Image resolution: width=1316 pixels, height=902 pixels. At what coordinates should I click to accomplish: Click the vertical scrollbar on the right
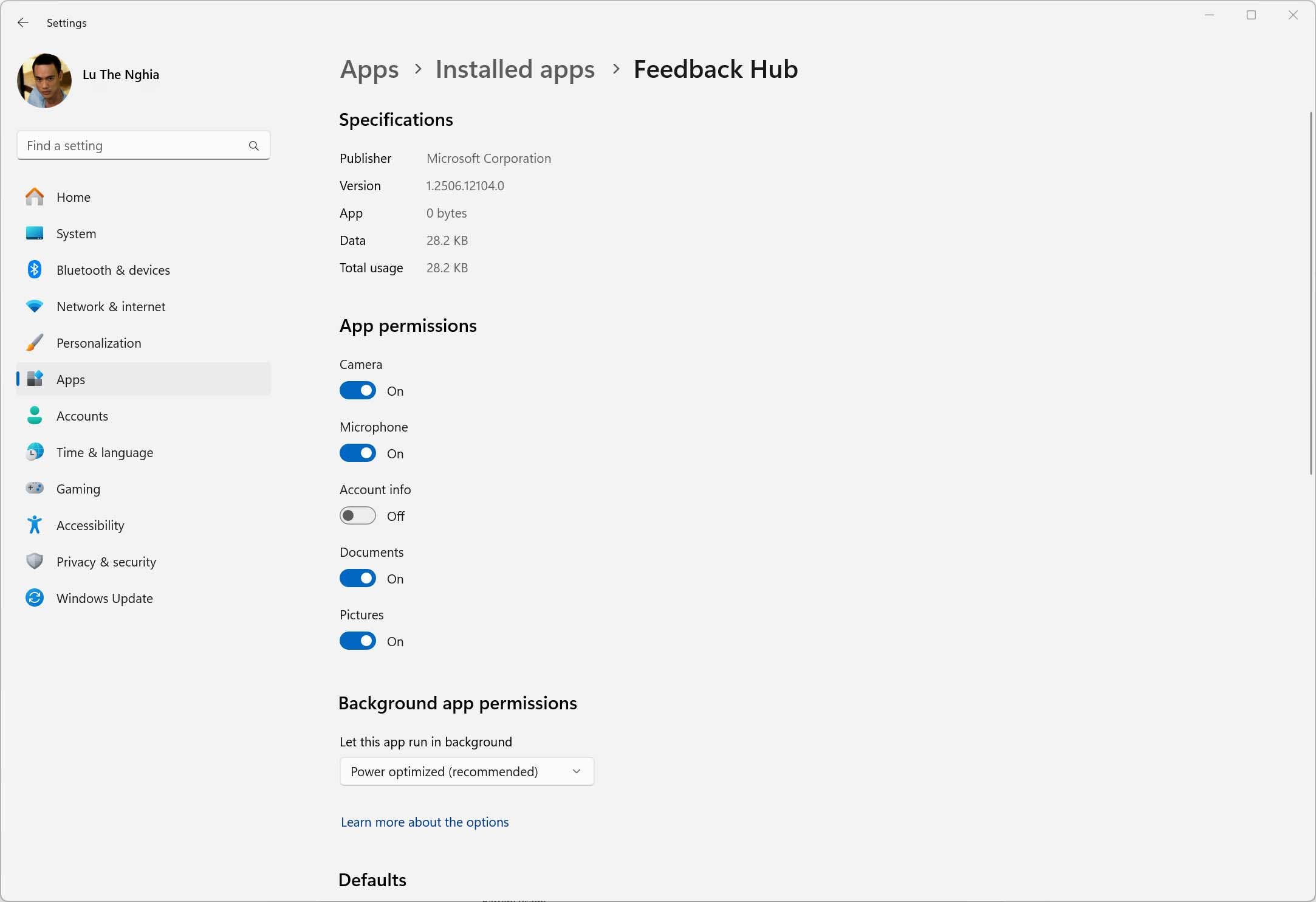tap(1311, 293)
